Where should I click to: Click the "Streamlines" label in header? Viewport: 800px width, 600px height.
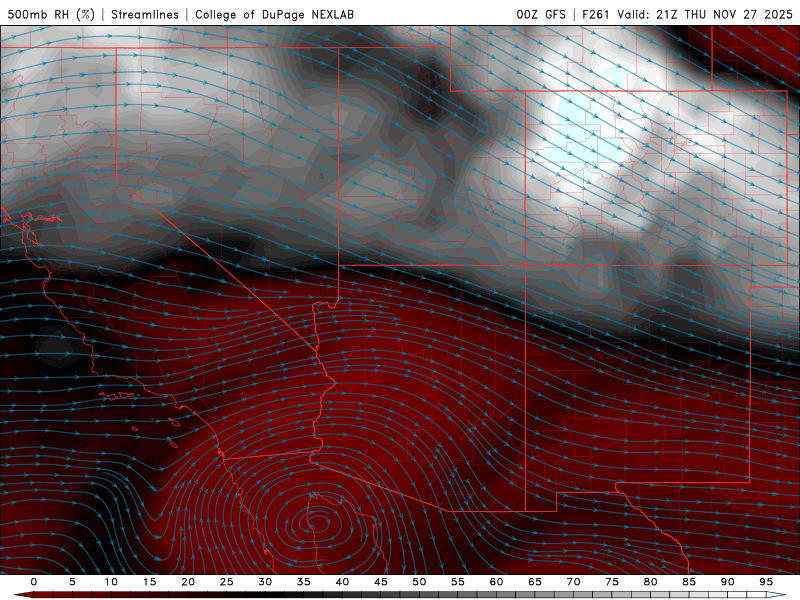pyautogui.click(x=145, y=14)
